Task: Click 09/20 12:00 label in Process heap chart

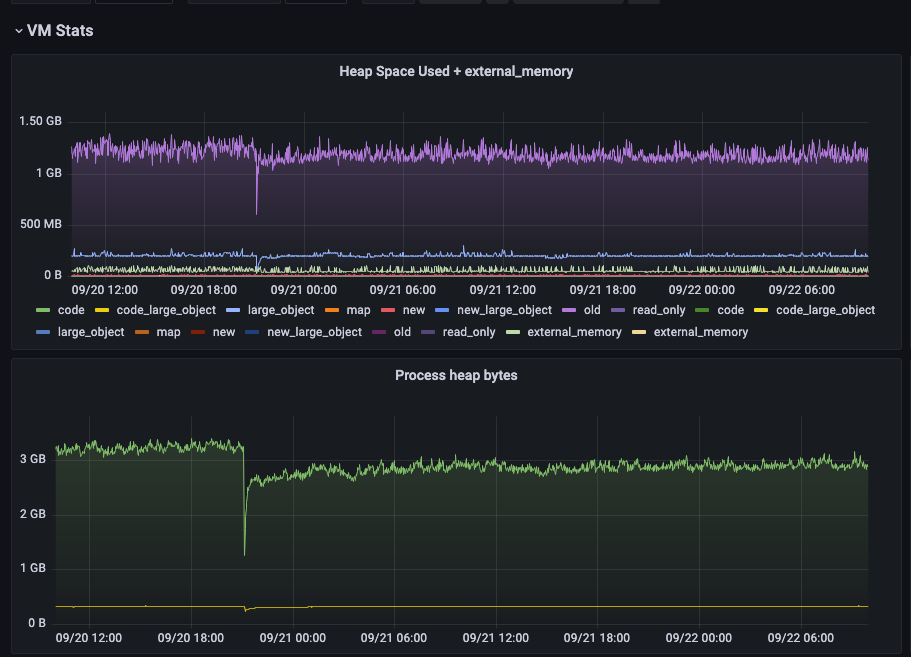Action: pyautogui.click(x=88, y=638)
